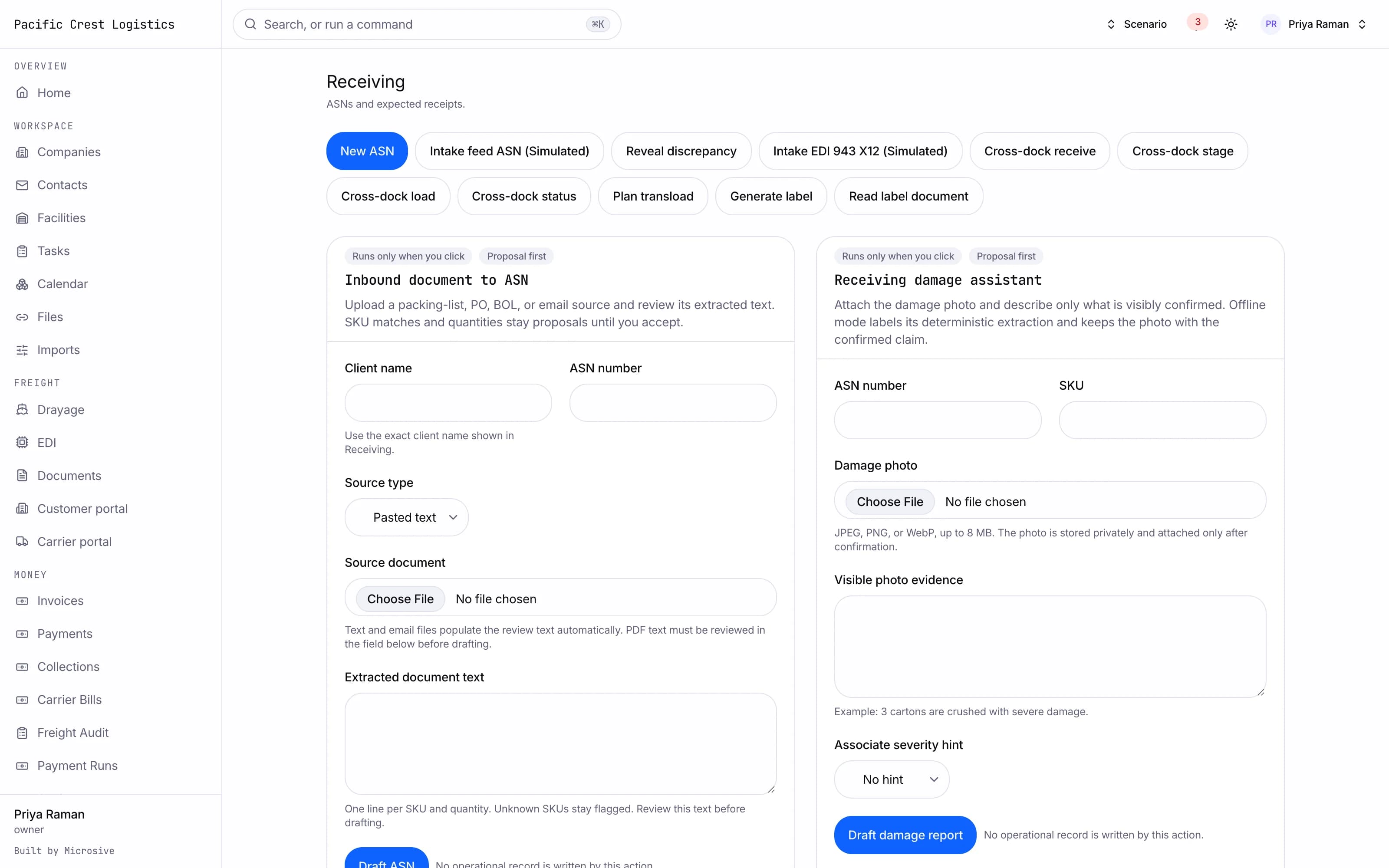
Task: Open the Tasks clipboard icon
Action: (22, 251)
